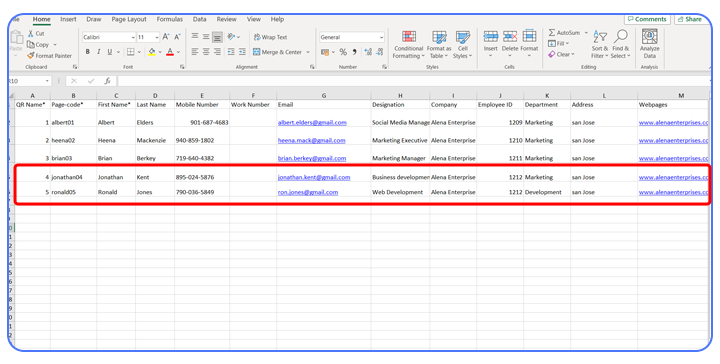Apply Percent Style format
The height and width of the screenshot is (364, 720).
pyautogui.click(x=343, y=52)
